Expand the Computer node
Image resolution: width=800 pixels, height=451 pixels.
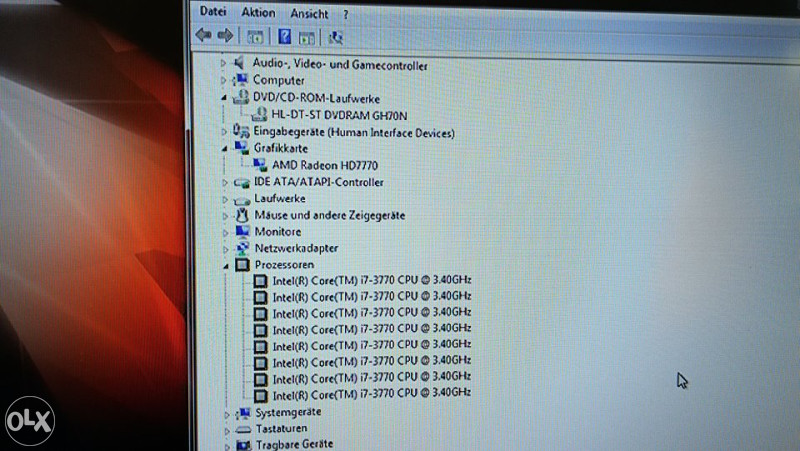(x=223, y=80)
